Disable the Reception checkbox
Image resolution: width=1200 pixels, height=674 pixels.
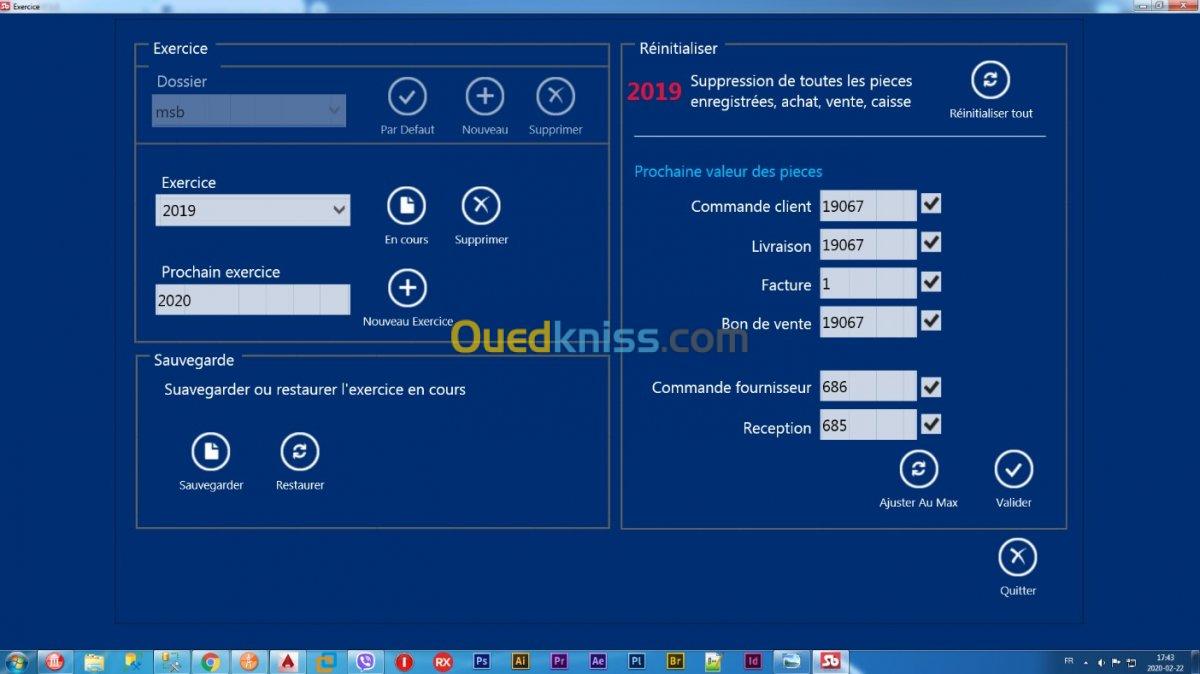[x=931, y=425]
